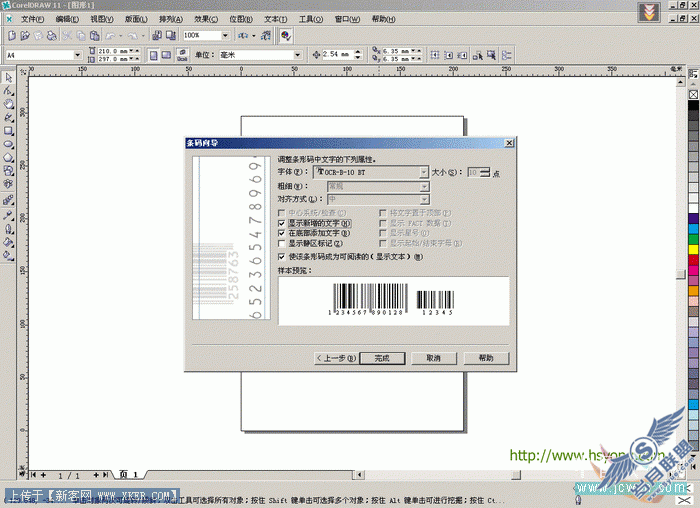Open the 文本 menu
This screenshot has width=700, height=508.
click(275, 19)
